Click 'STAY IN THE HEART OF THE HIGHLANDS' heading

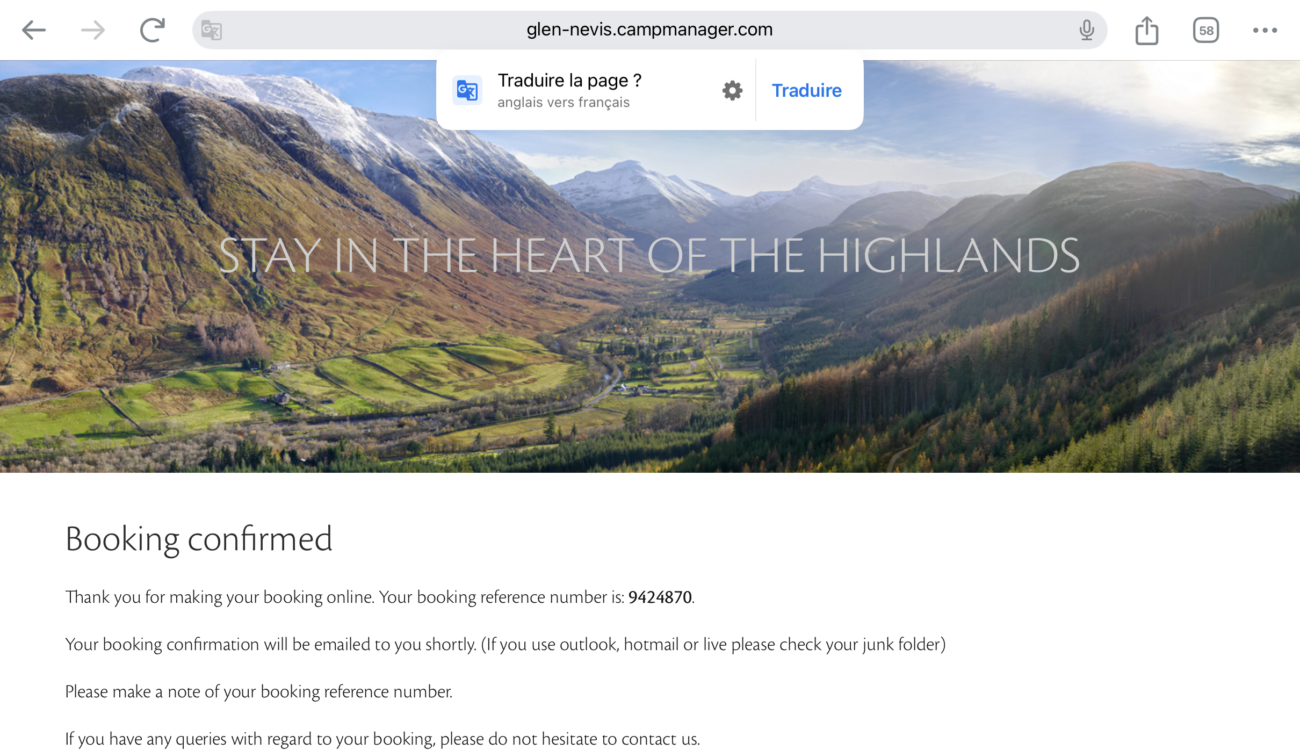click(x=649, y=256)
